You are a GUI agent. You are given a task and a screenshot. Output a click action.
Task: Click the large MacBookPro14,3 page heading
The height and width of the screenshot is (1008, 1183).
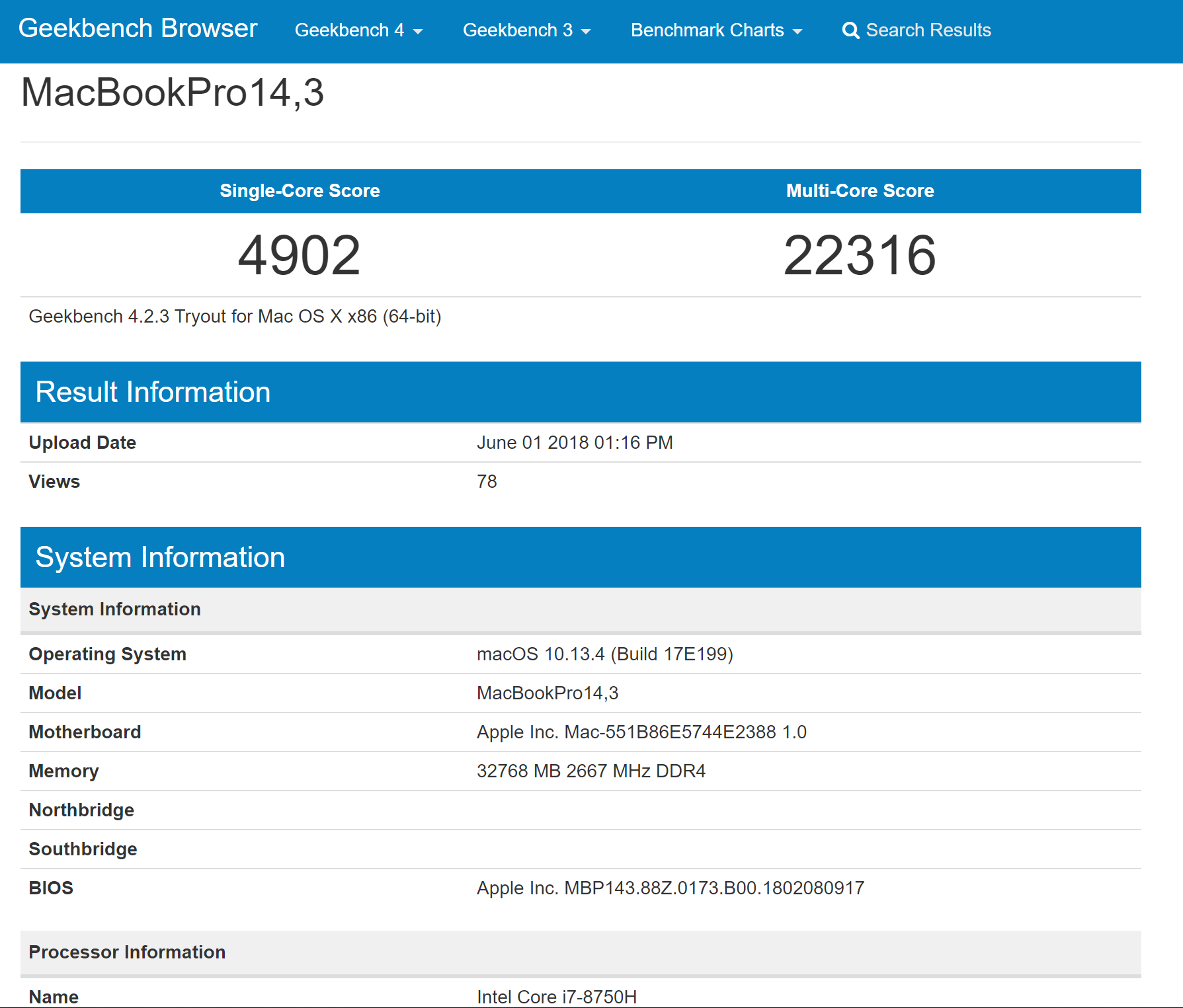tap(173, 92)
